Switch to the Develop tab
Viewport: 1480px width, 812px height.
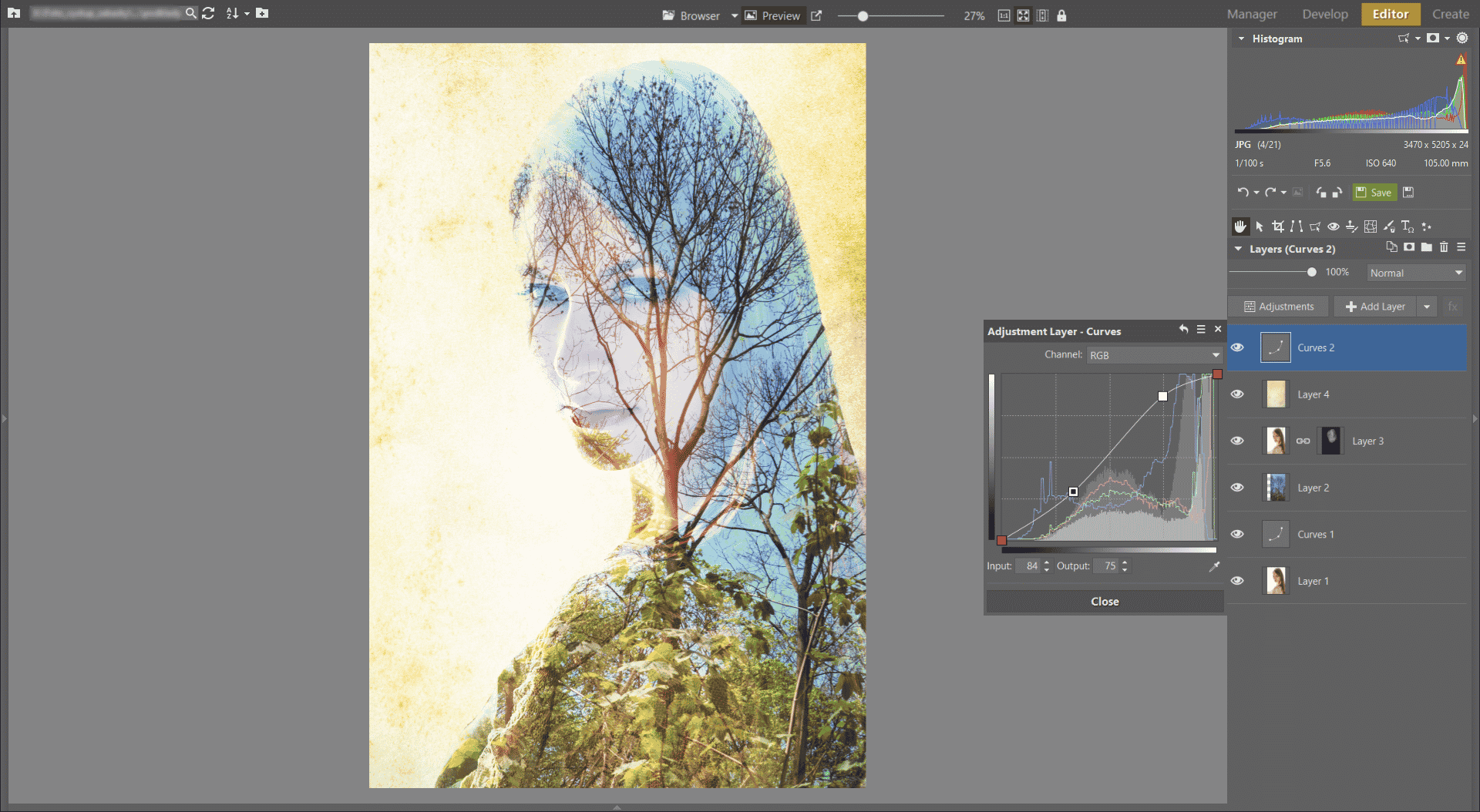pyautogui.click(x=1324, y=14)
